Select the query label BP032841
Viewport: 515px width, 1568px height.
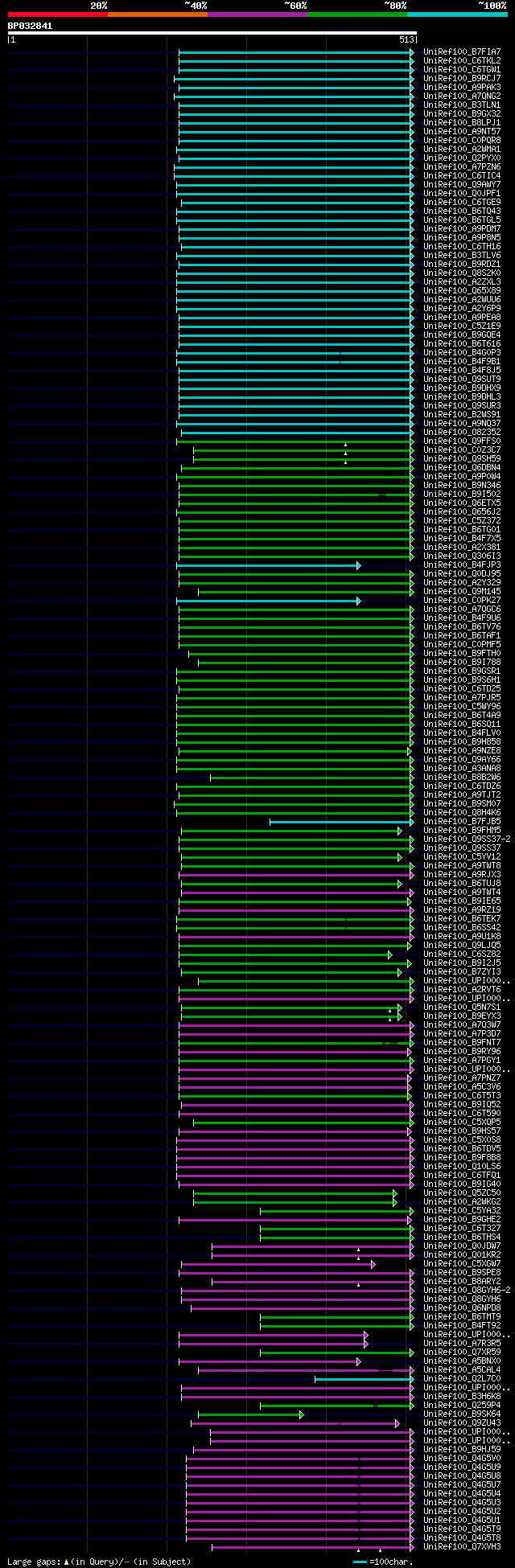(31, 26)
